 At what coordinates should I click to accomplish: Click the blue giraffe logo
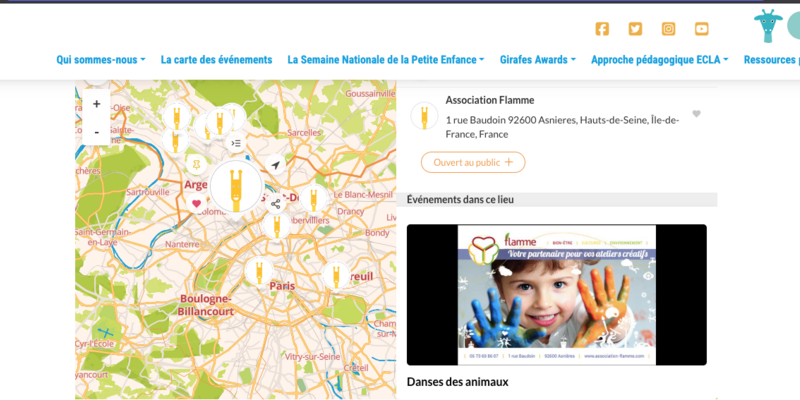tap(768, 26)
